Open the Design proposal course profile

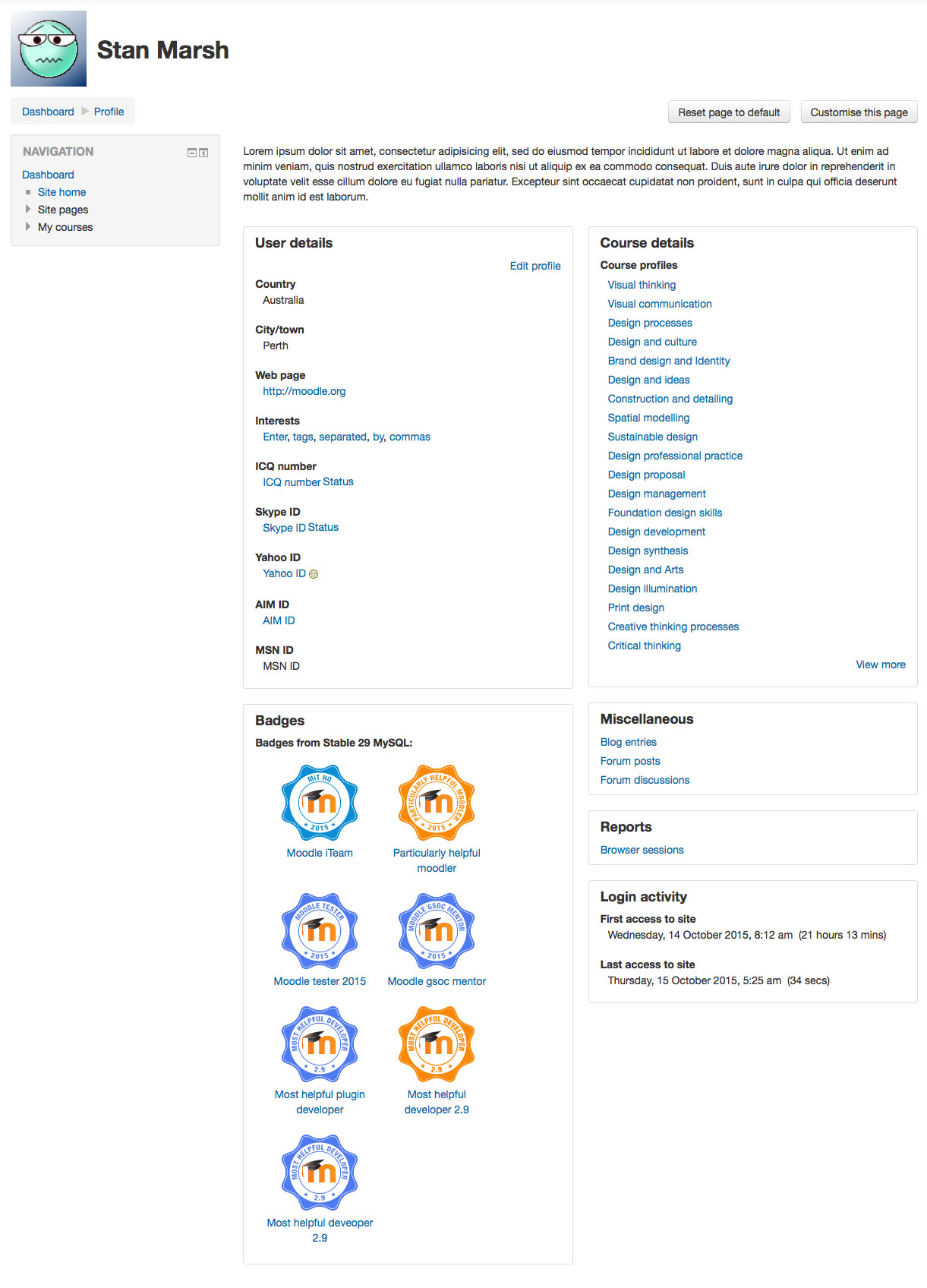(646, 475)
